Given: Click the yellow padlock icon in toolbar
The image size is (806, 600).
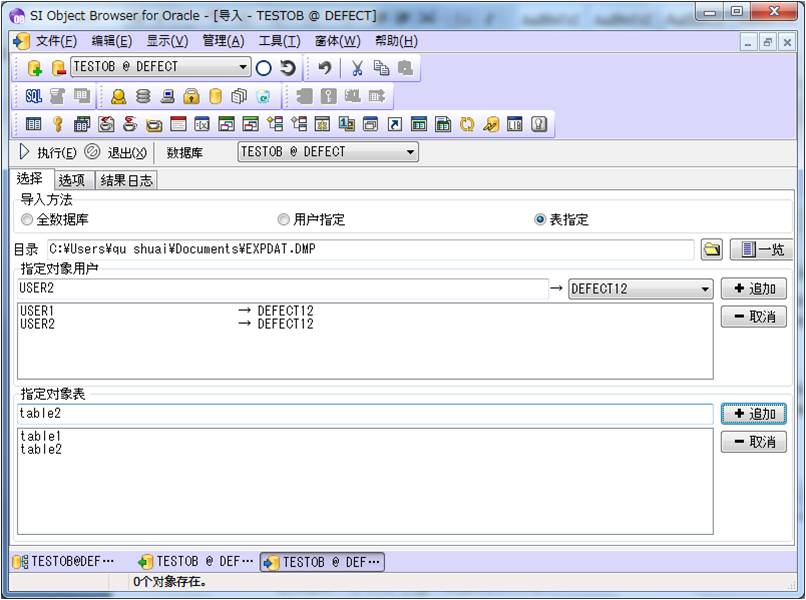Looking at the screenshot, I should pos(191,96).
